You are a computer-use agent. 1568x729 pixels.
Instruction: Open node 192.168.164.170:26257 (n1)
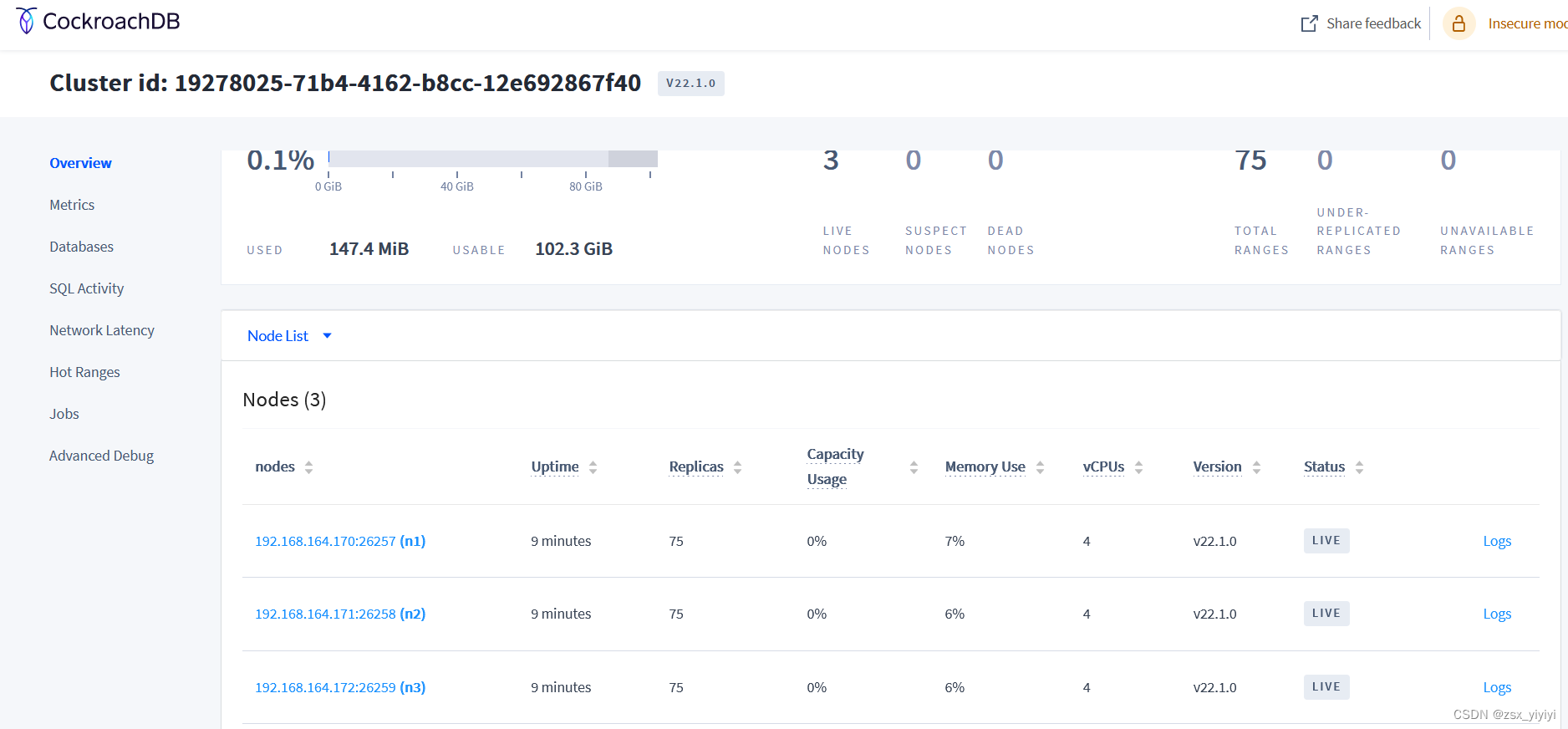pos(340,541)
